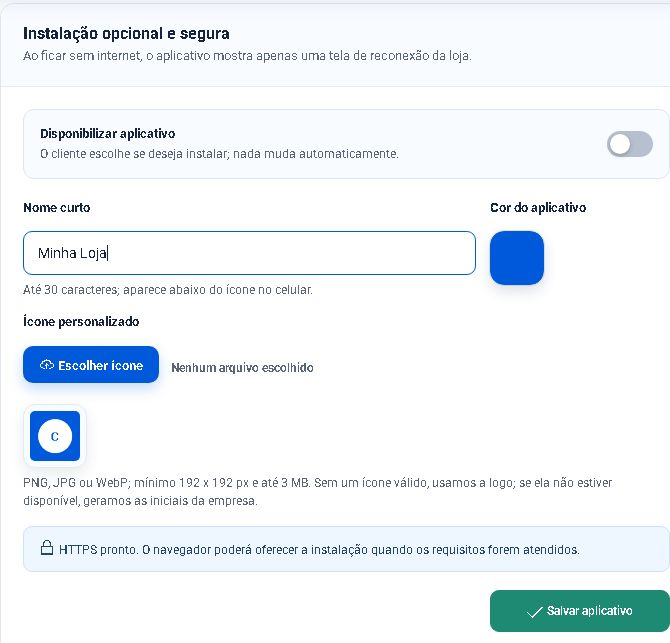This screenshot has height=643, width=670.
Task: Click the Ícone personalizado label
Action: pos(81,321)
